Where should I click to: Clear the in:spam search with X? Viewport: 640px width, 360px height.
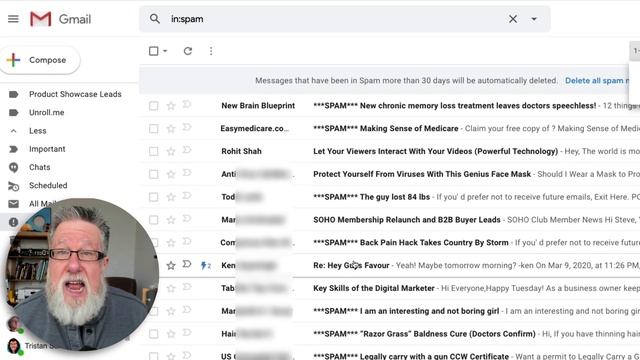(x=513, y=19)
